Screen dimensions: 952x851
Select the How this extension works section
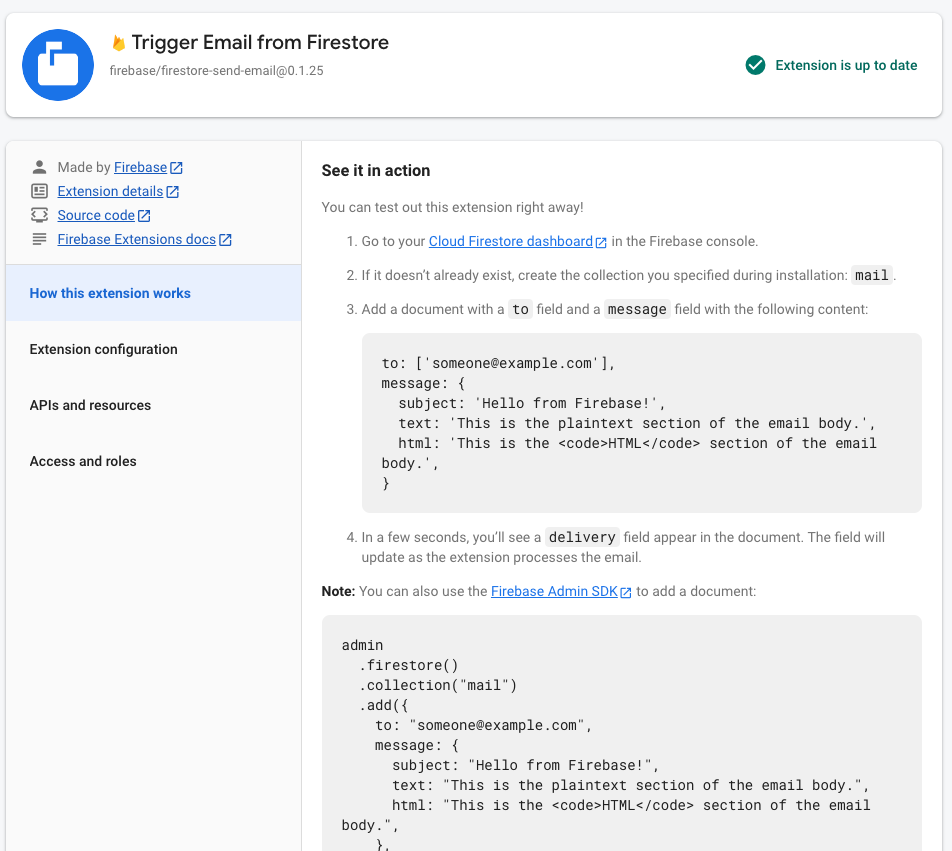point(110,293)
